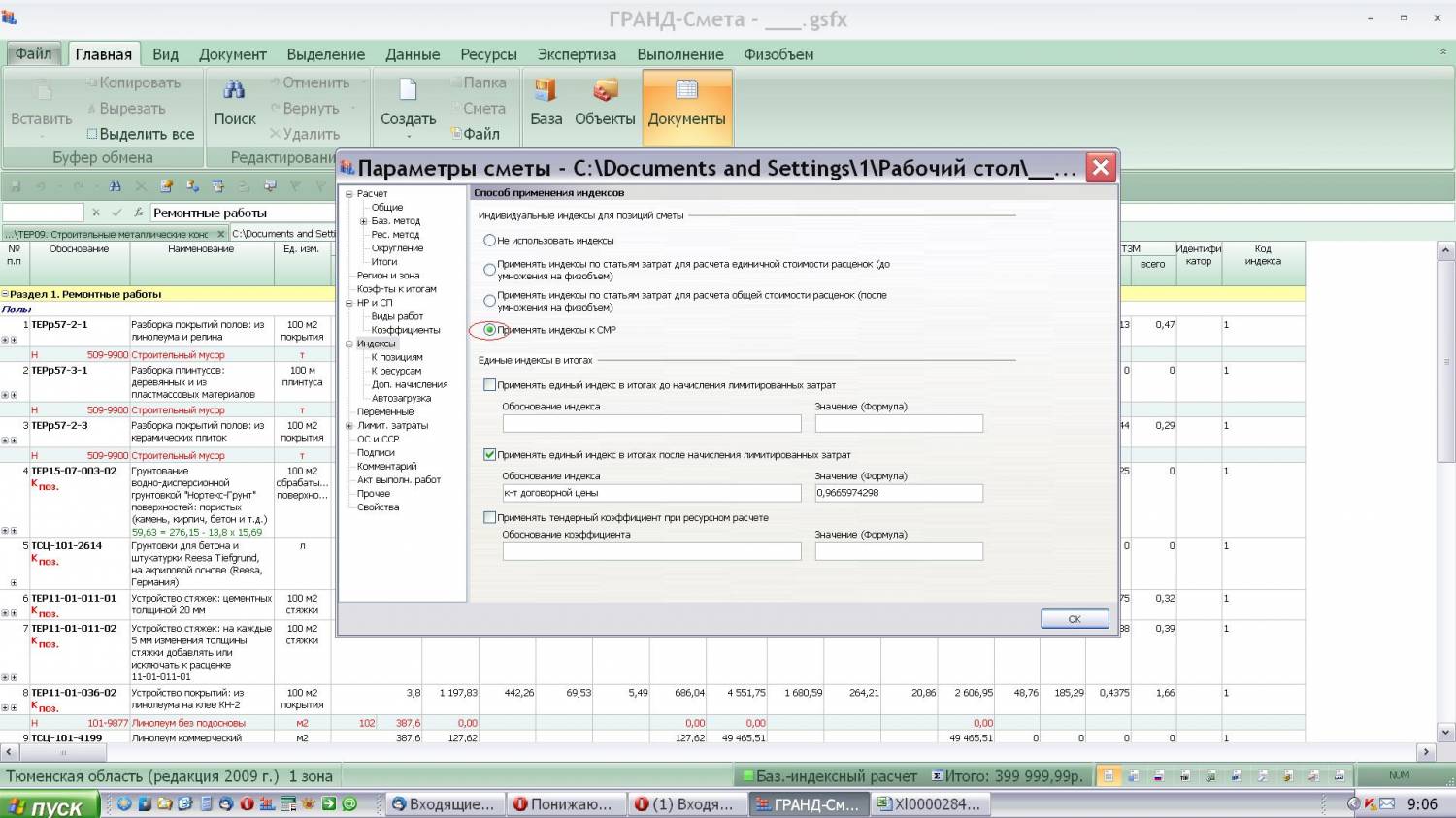This screenshot has width=1456, height=818.
Task: Click the Папка icon in ribbon
Action: point(455,82)
